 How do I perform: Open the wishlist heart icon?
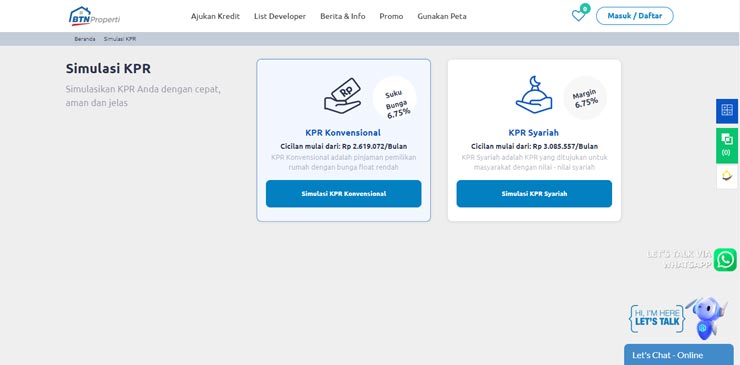click(x=578, y=16)
